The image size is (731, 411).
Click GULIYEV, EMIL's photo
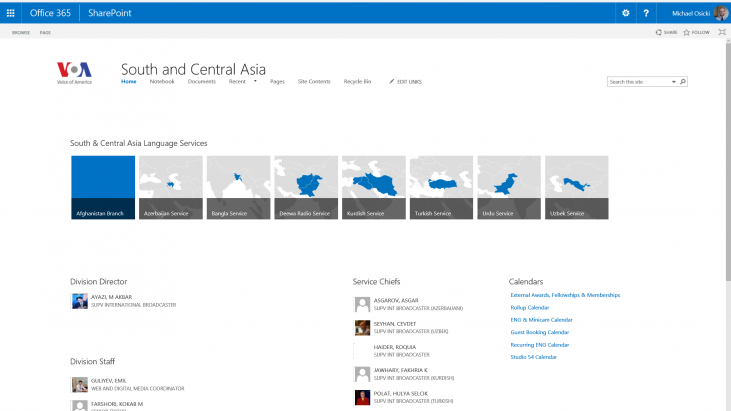79,384
